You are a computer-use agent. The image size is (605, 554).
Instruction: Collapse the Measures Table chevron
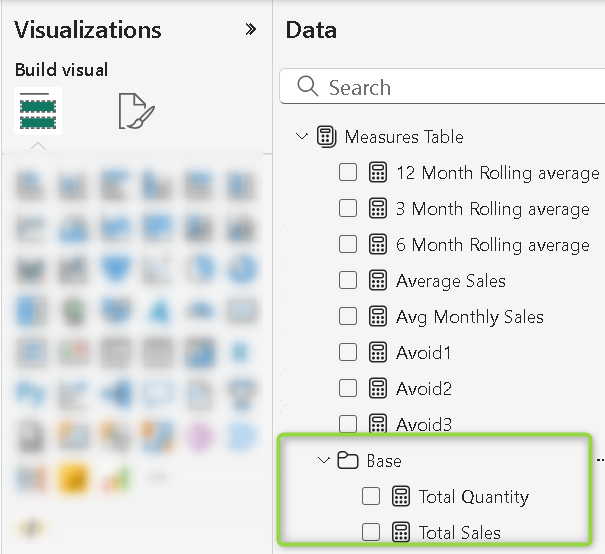[302, 136]
